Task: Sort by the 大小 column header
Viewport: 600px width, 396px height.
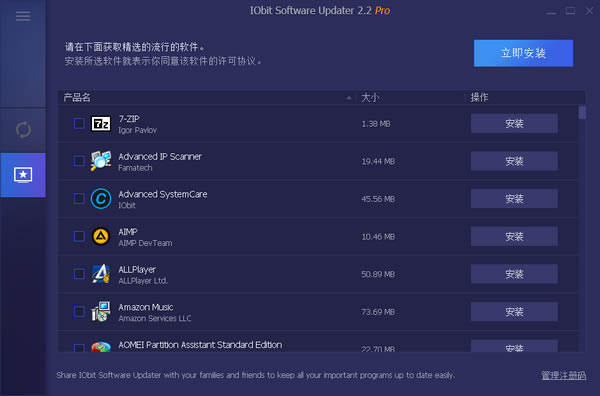Action: pyautogui.click(x=370, y=98)
